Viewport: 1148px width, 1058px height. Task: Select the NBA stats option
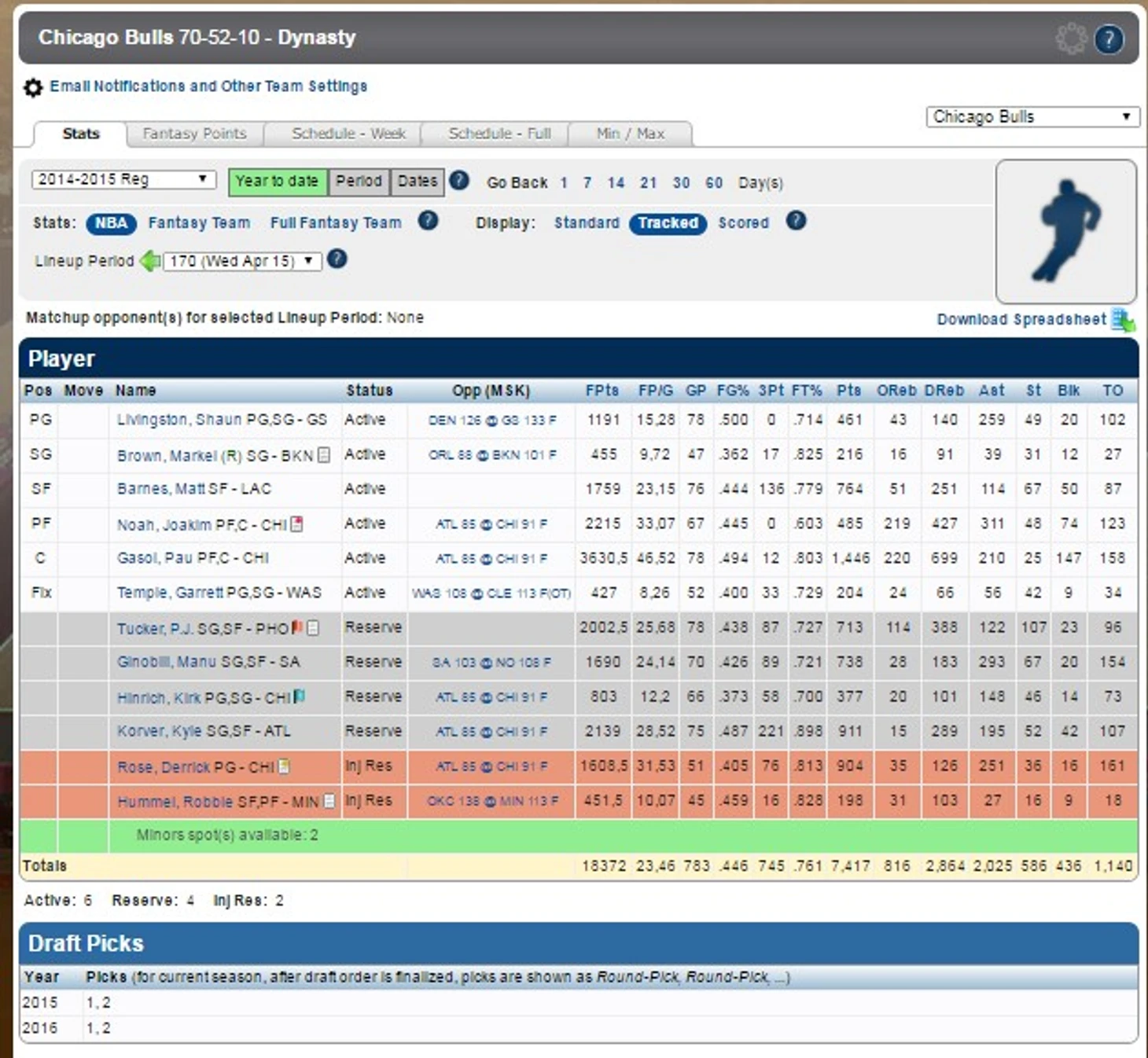111,223
